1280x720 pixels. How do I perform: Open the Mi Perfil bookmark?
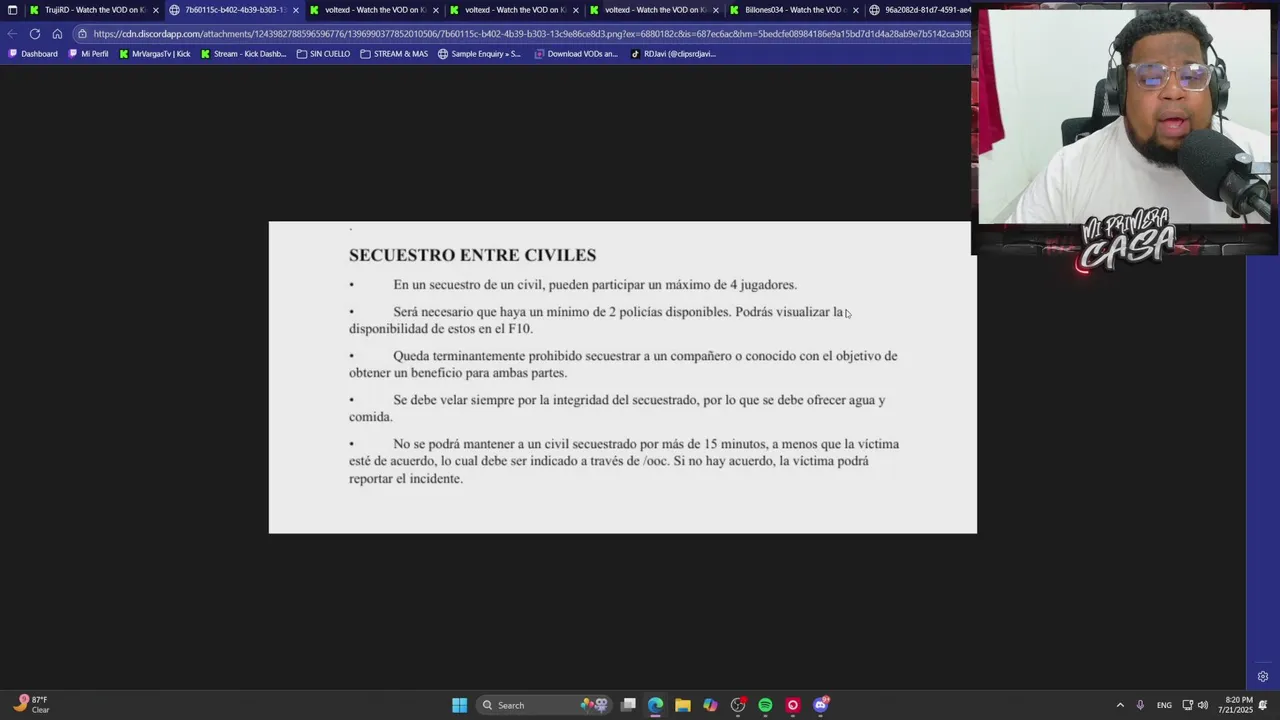(88, 54)
